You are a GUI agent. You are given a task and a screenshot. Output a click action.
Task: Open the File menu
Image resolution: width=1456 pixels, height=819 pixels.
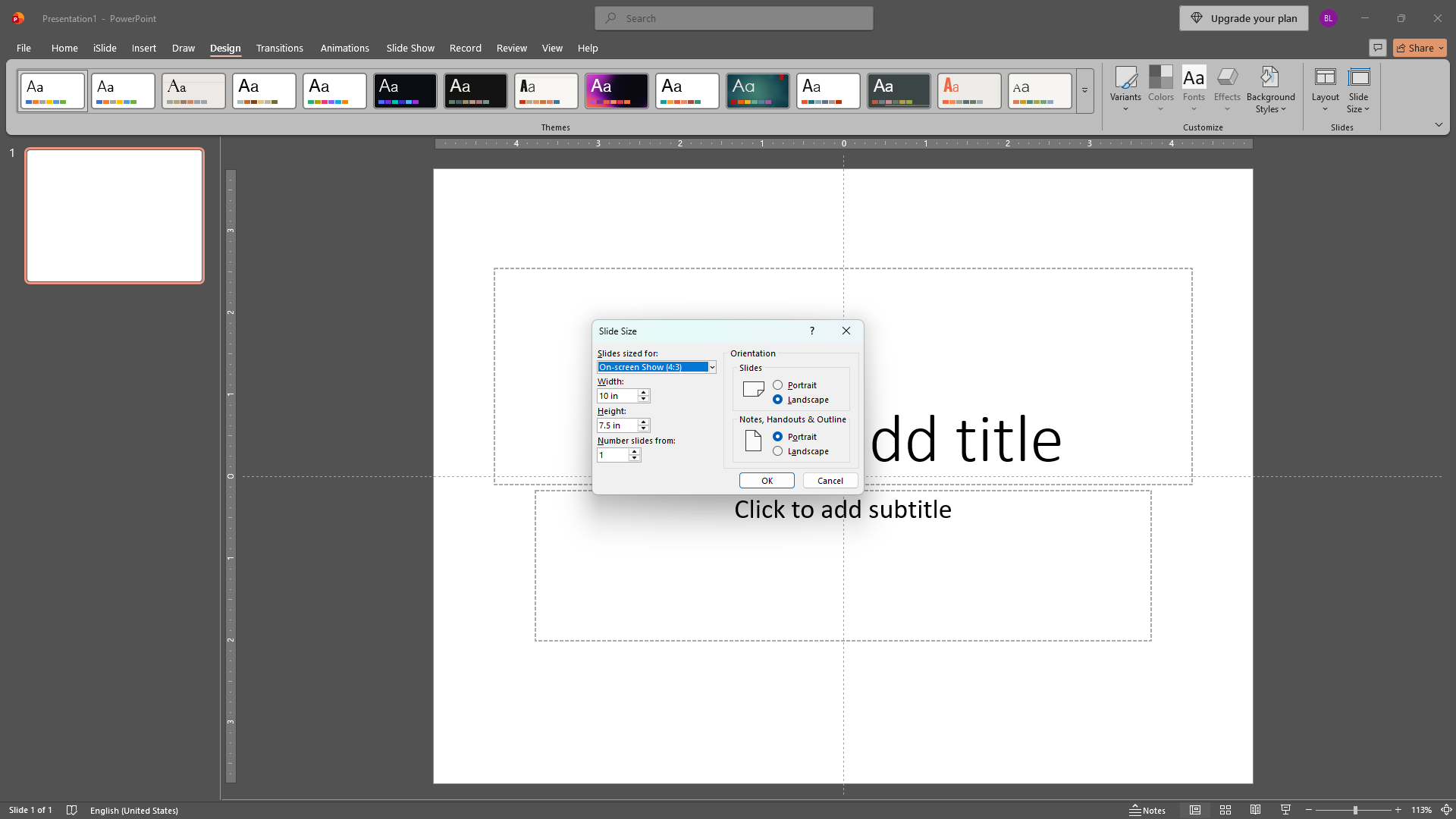(x=24, y=48)
